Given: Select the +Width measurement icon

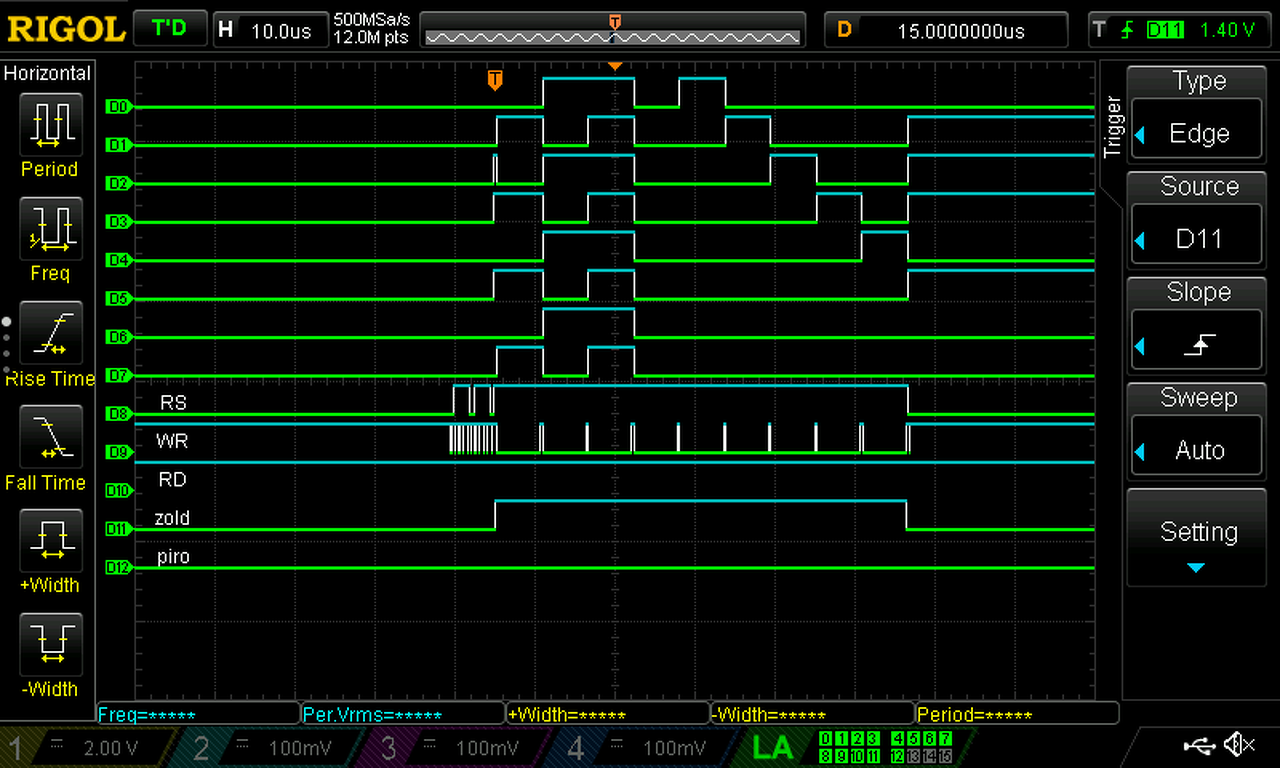Looking at the screenshot, I should pos(49,539).
